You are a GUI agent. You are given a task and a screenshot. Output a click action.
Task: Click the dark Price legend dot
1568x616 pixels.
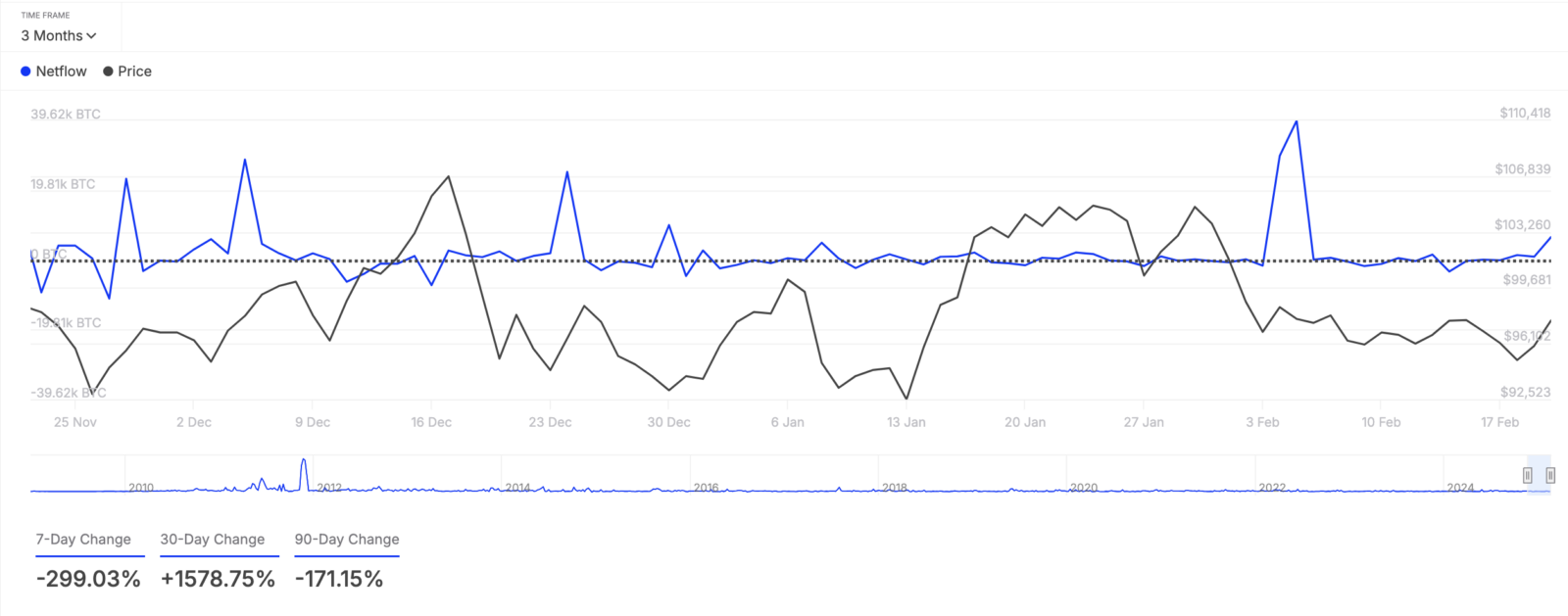click(x=108, y=71)
